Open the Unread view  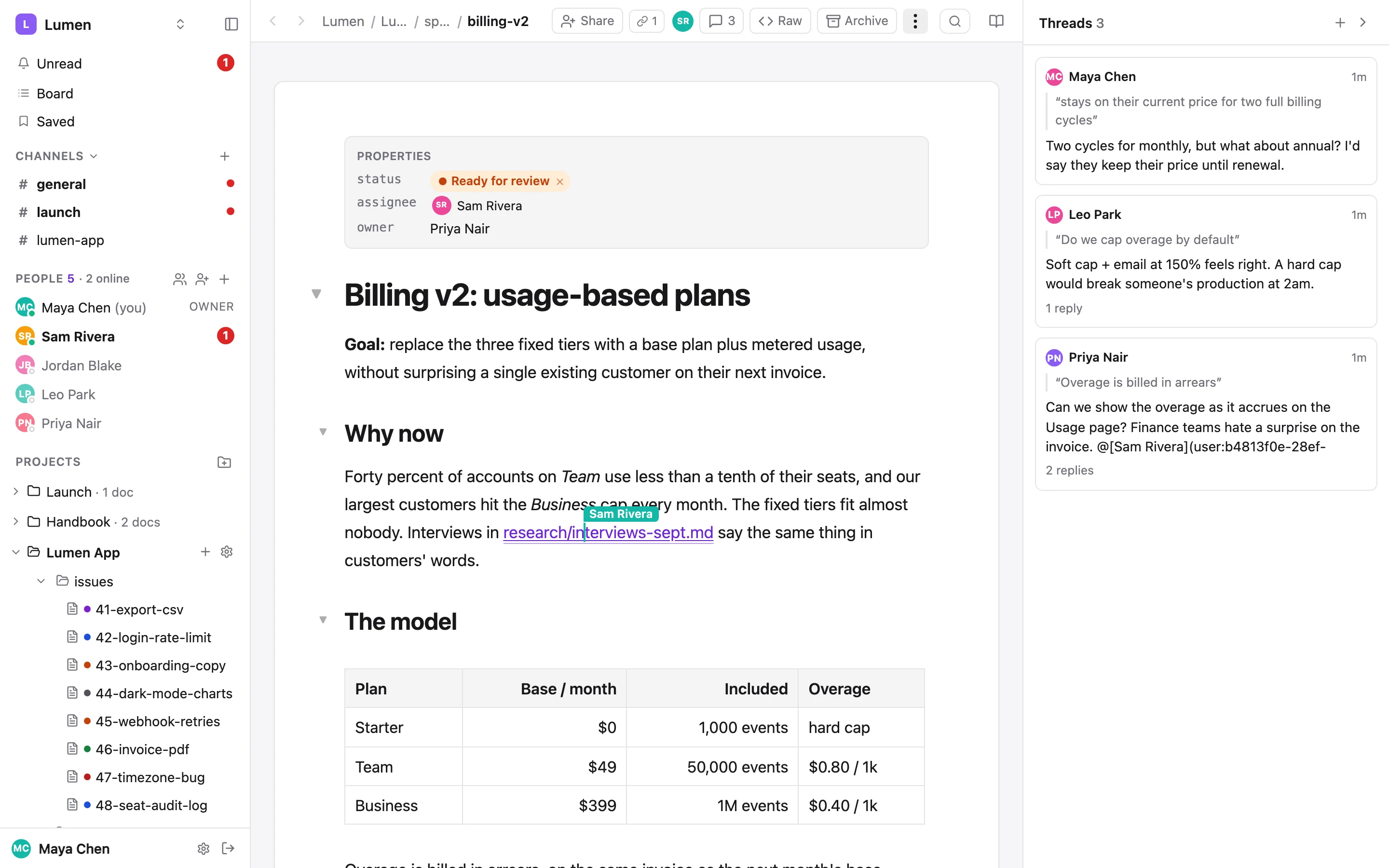(125, 63)
